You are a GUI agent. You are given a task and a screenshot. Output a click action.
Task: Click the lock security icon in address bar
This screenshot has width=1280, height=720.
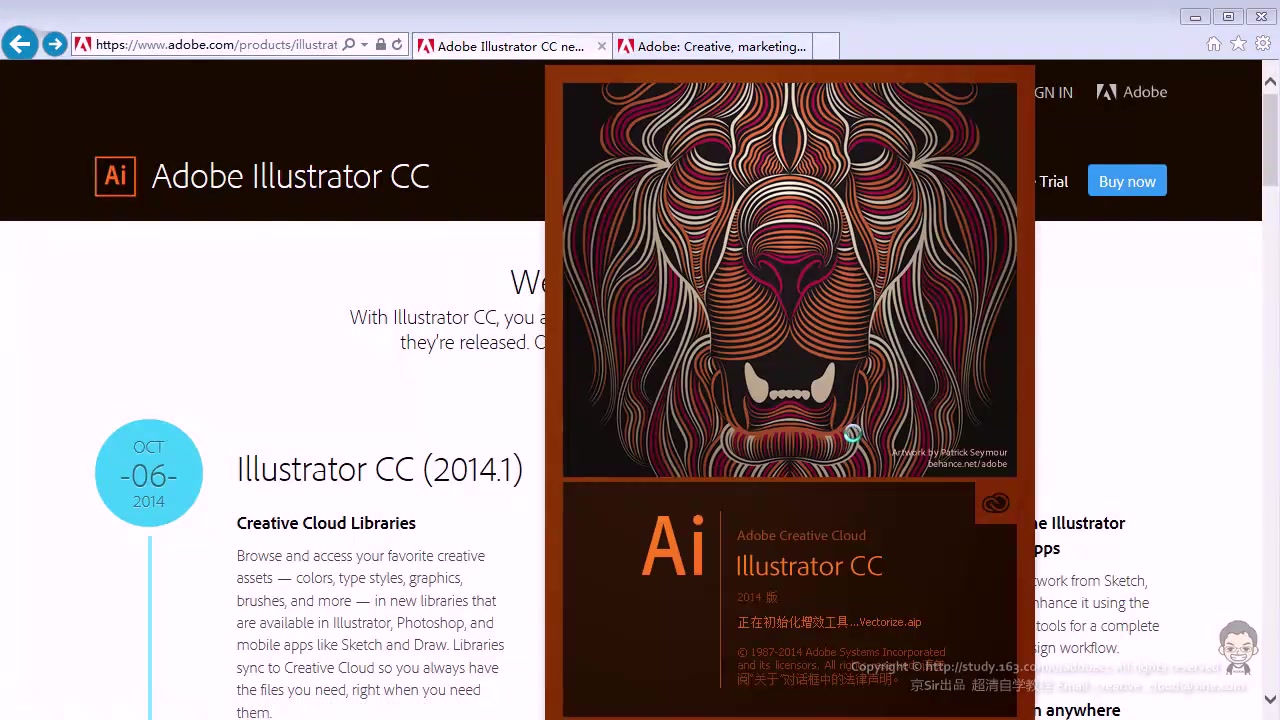pos(380,45)
